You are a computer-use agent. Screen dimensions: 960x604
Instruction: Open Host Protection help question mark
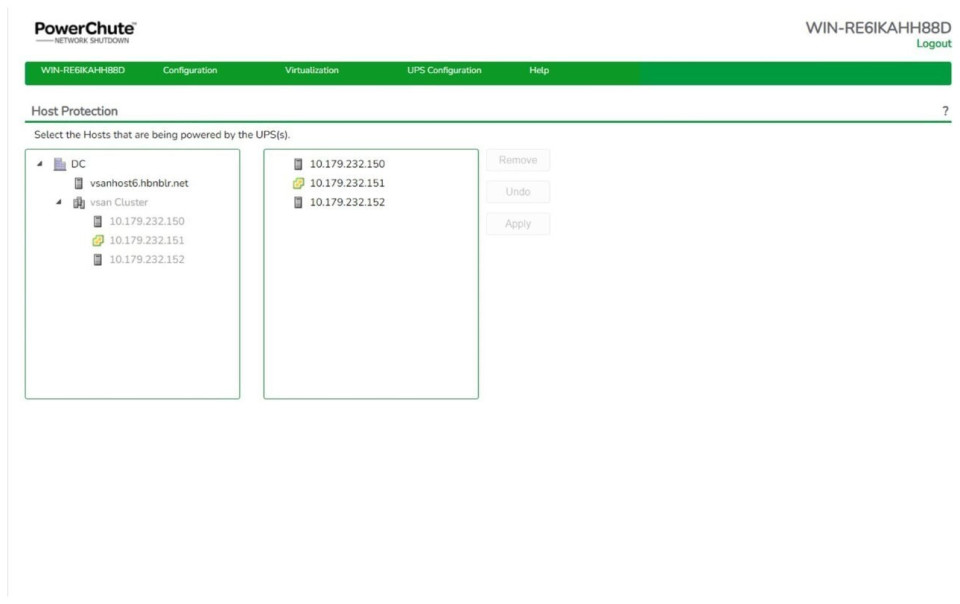945,111
